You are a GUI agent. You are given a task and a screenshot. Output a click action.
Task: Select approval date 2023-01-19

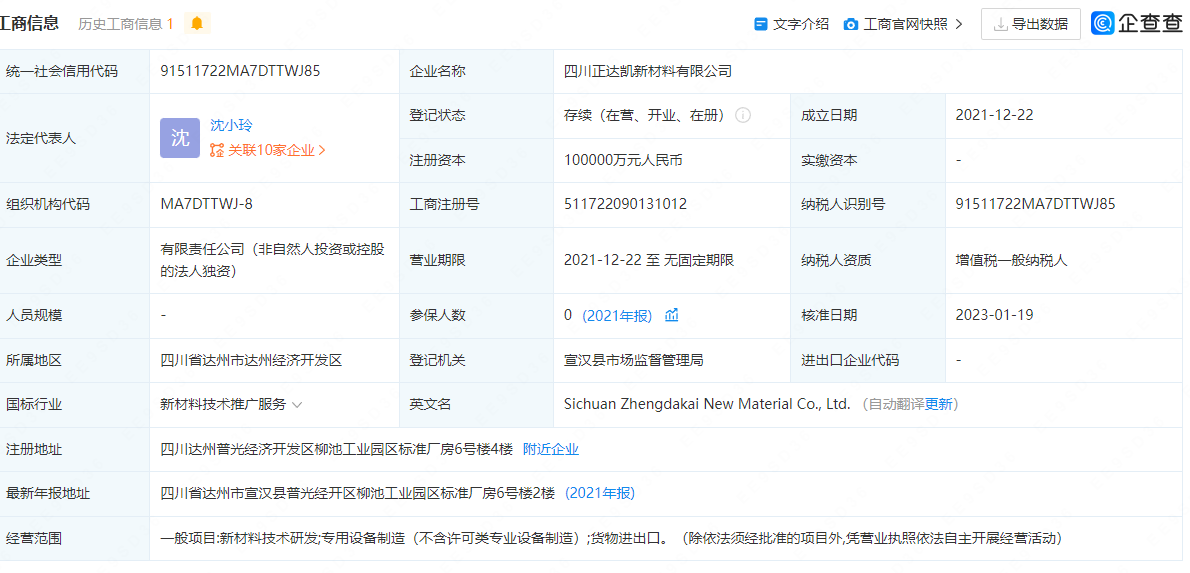pos(994,315)
